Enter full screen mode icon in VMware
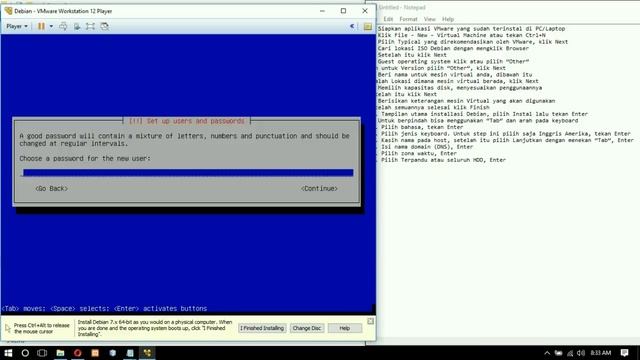 pos(90,26)
